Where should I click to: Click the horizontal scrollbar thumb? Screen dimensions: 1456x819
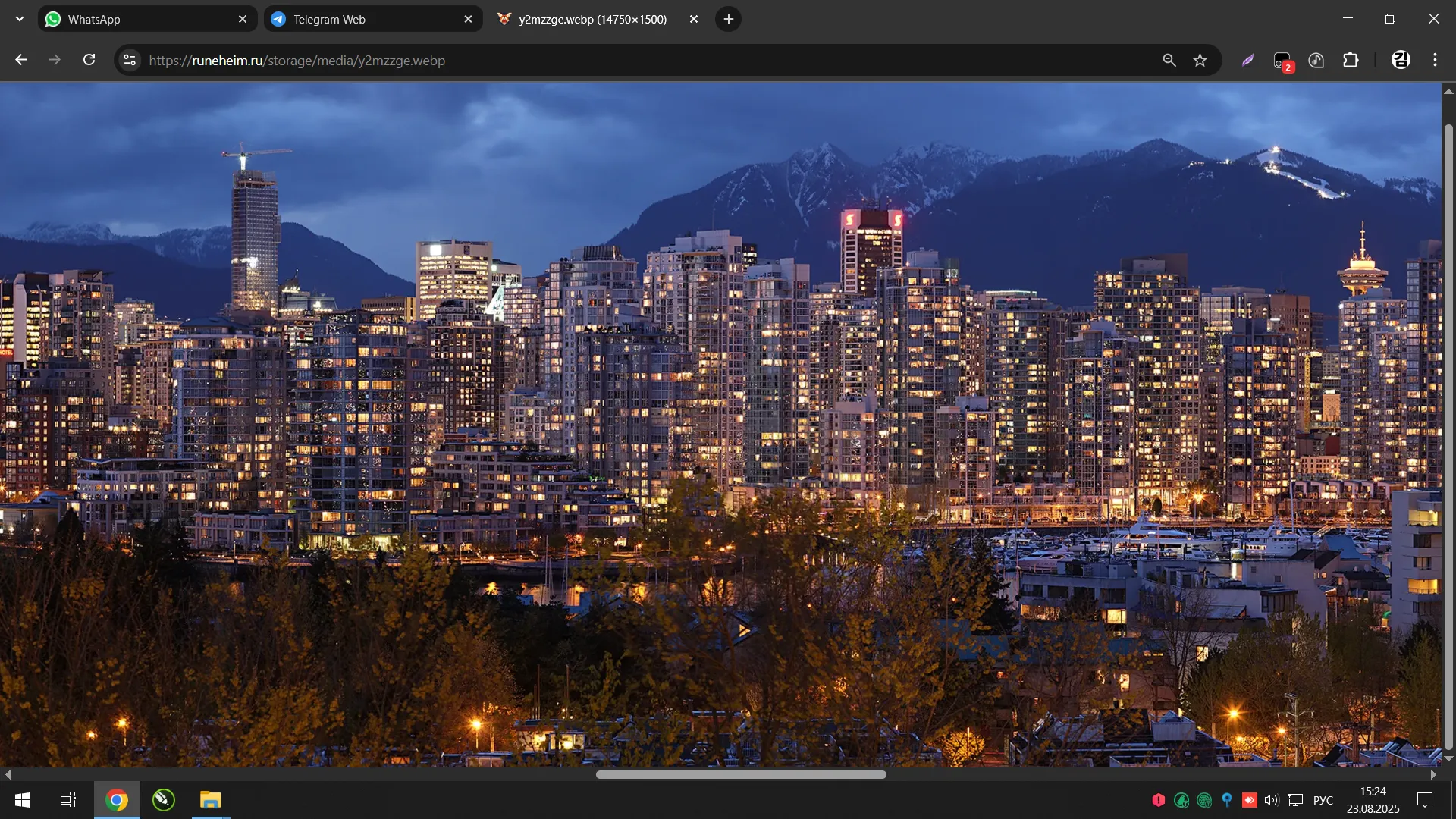coord(741,774)
